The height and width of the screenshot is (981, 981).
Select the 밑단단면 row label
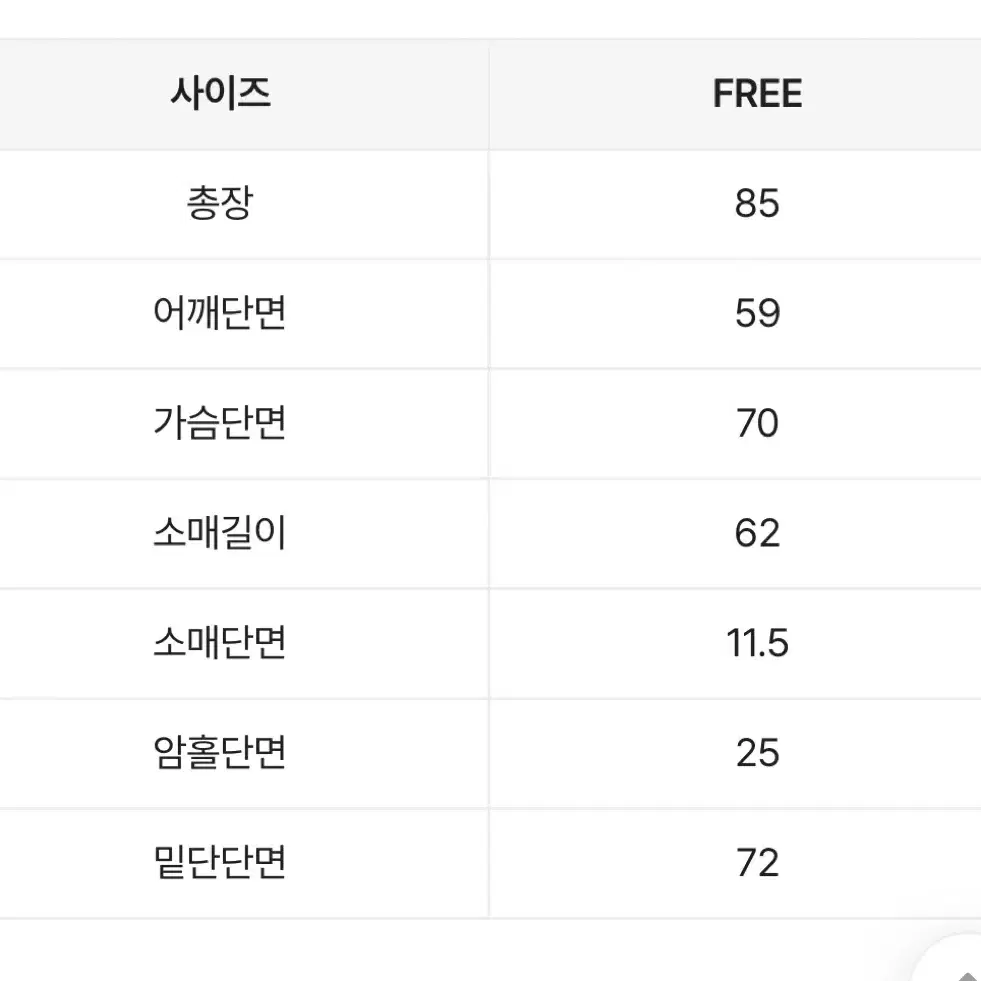tap(220, 862)
